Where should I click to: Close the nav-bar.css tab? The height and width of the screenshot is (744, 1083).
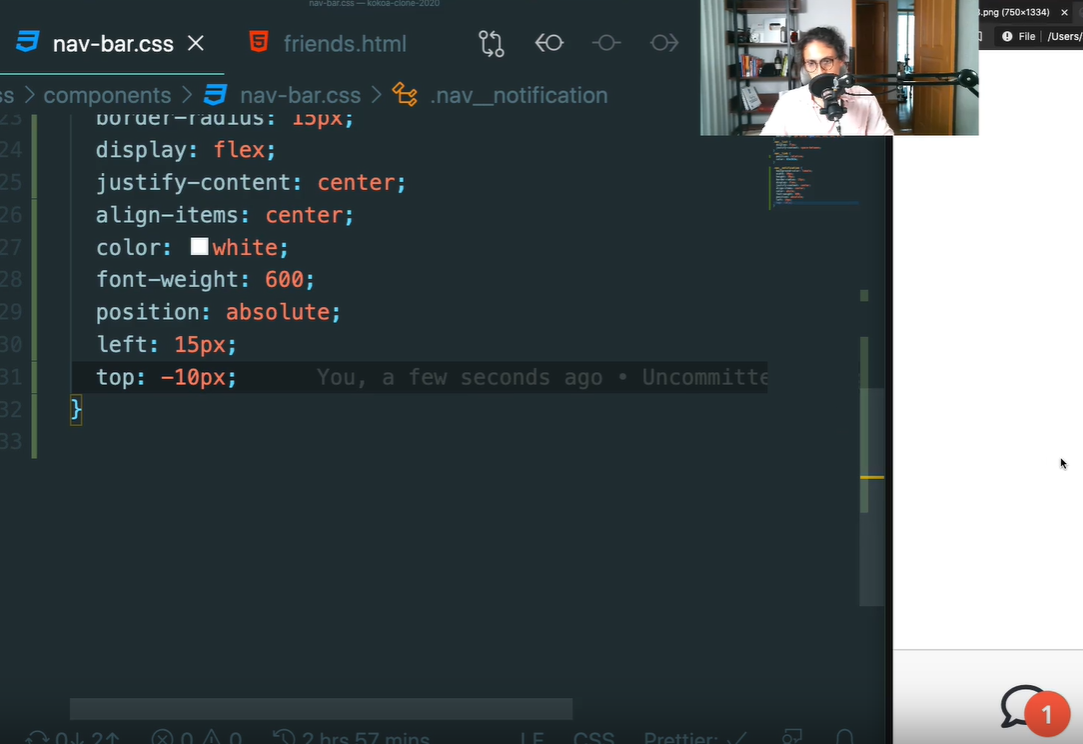click(196, 44)
